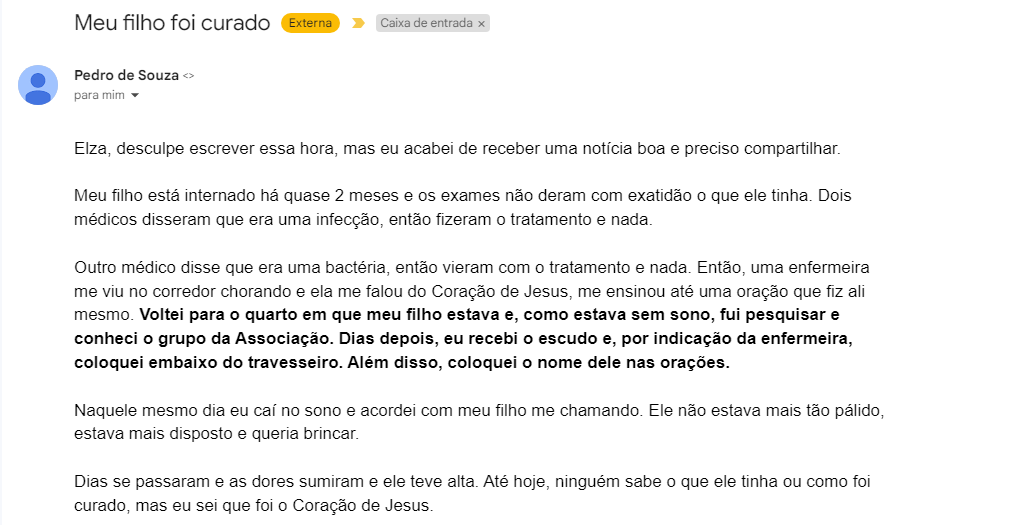Click the bold word travesseiro

288,362
